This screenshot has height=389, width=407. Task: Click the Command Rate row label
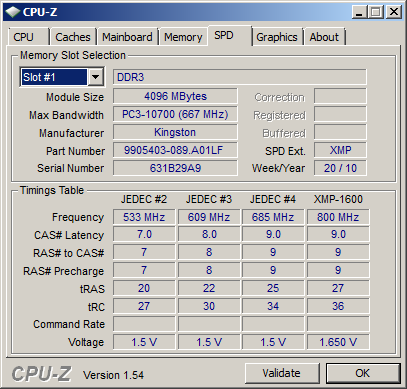(x=69, y=324)
